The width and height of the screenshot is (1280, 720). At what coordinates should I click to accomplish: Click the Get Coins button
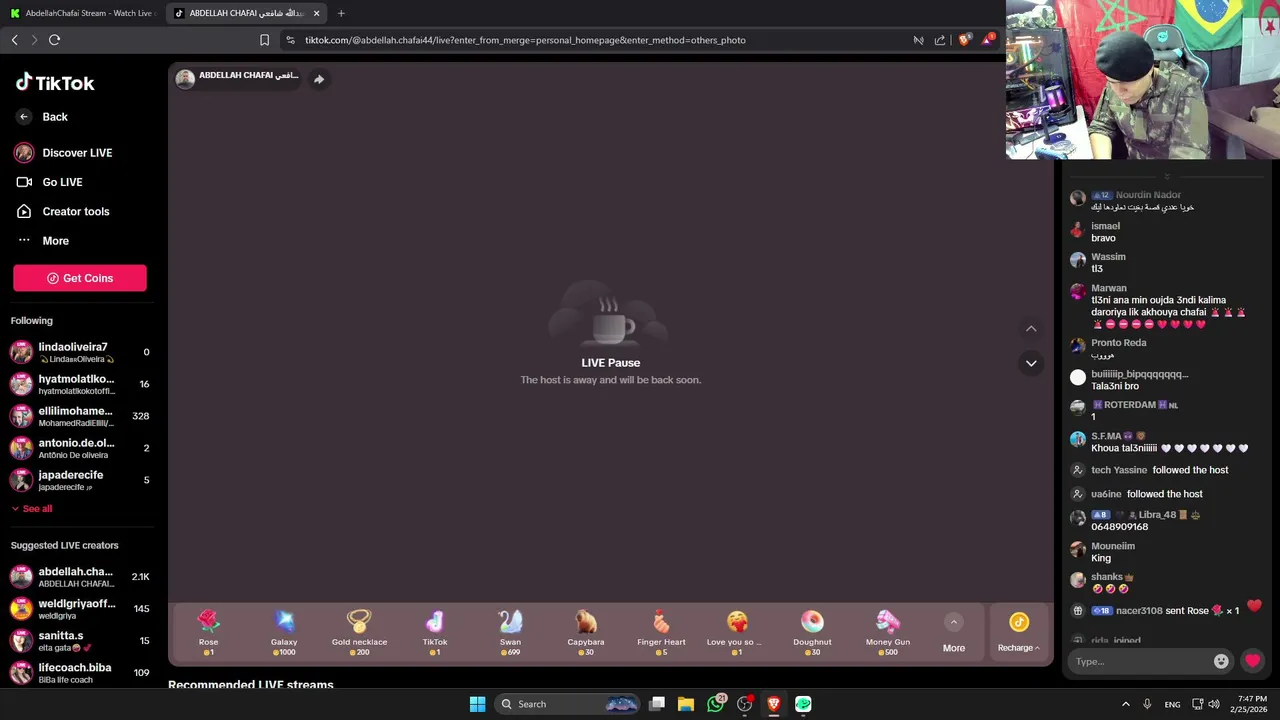click(x=80, y=278)
